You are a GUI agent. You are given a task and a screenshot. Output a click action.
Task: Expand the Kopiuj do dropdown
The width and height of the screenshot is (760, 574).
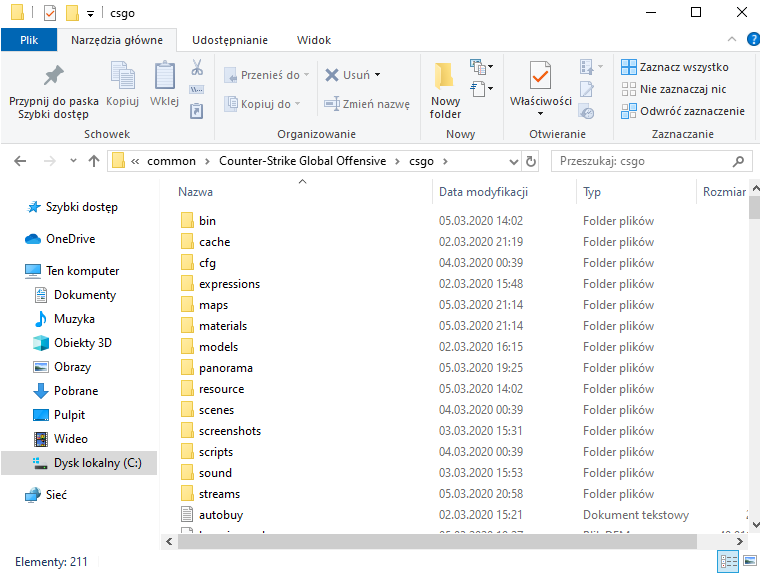pyautogui.click(x=297, y=104)
